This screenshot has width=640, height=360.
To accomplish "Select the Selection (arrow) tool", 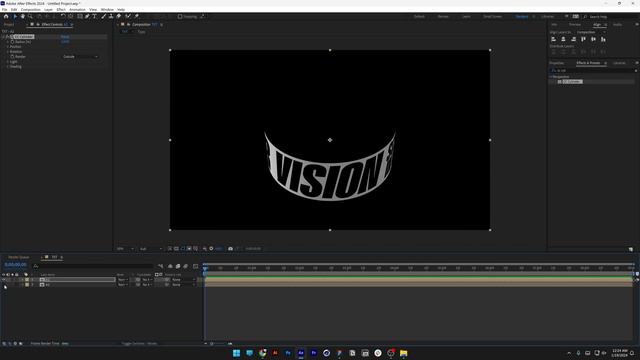I will 15,16.
